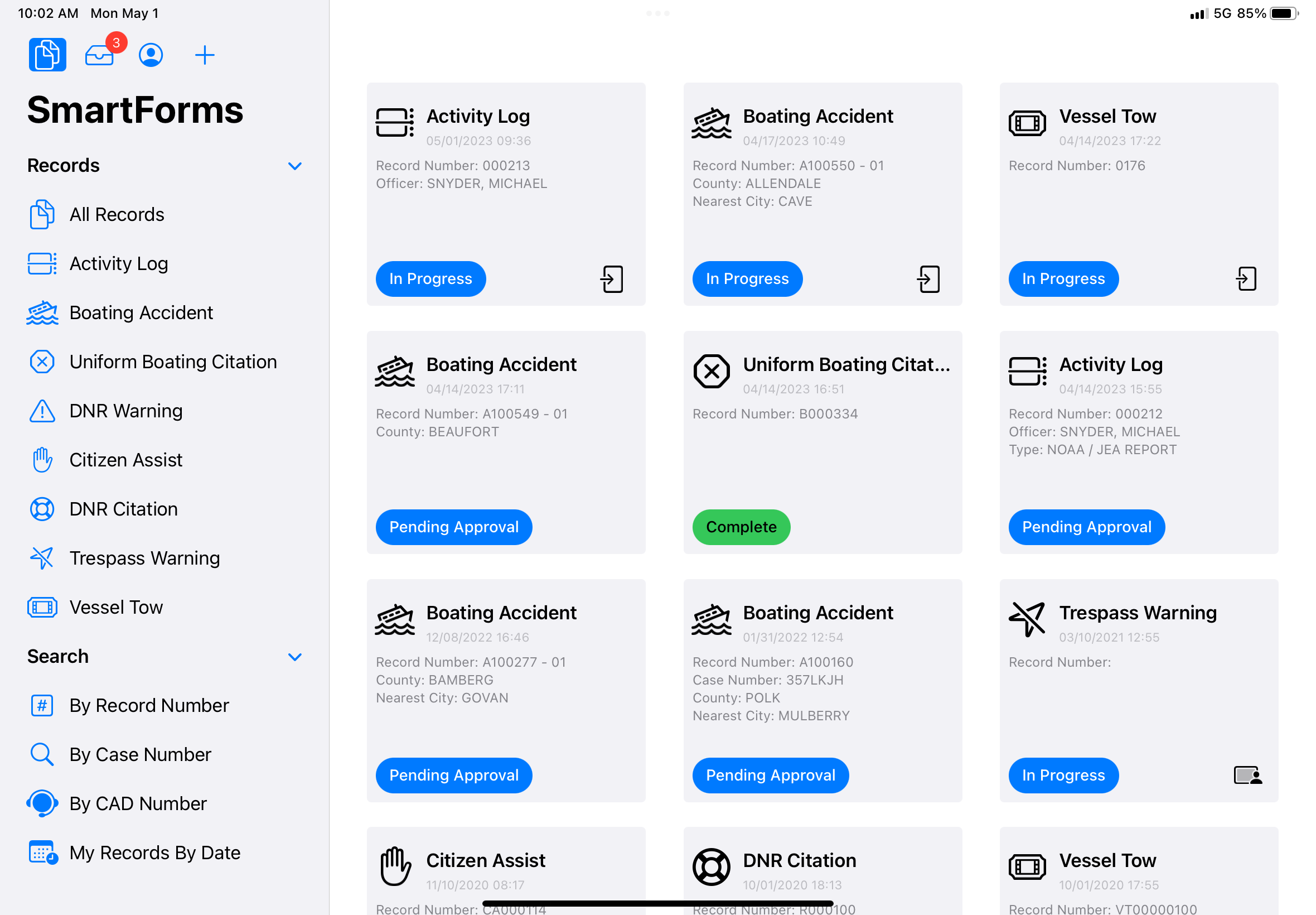Tap the plus icon to add record
This screenshot has width=1316, height=915.
(205, 55)
